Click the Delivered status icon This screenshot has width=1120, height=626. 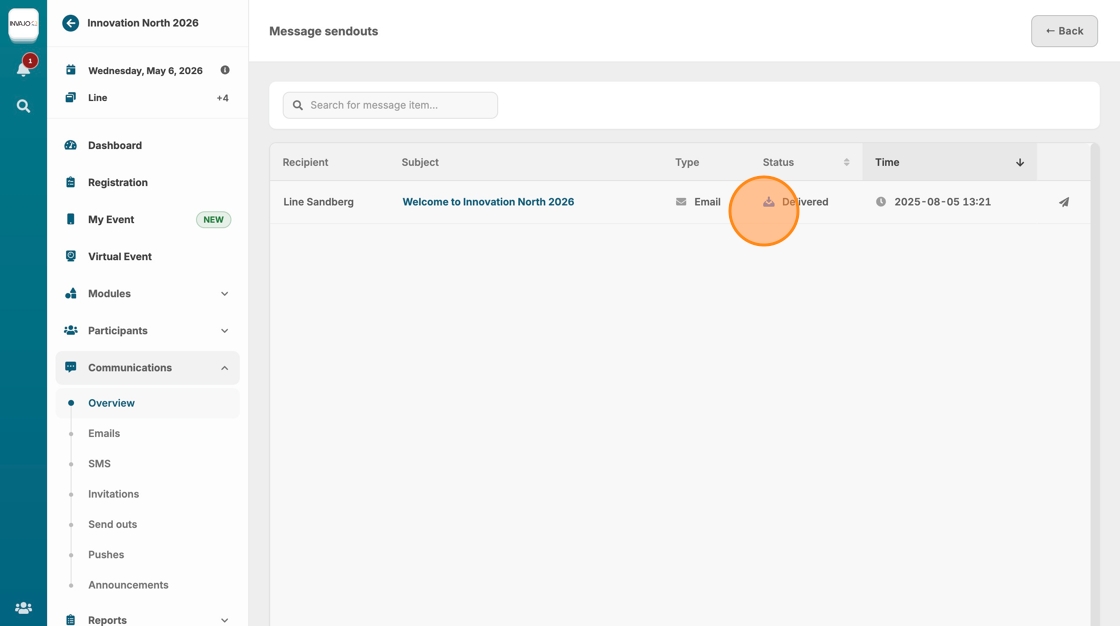(x=769, y=202)
